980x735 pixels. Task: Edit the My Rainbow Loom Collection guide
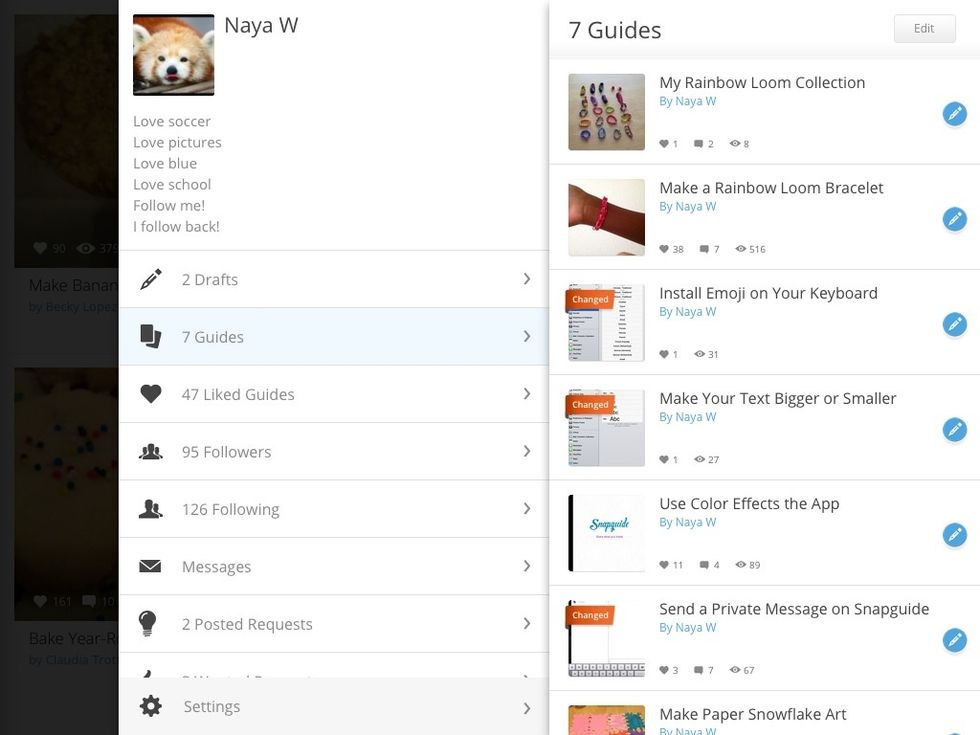click(x=954, y=114)
